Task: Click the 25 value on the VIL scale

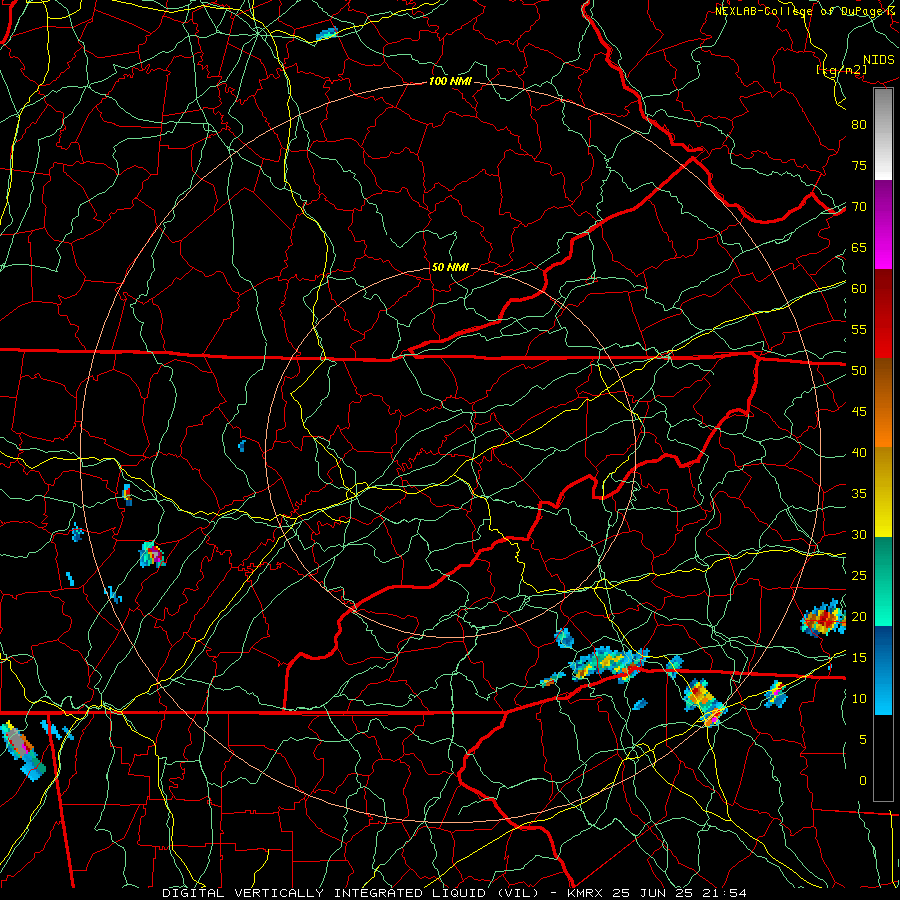Action: (x=859, y=576)
